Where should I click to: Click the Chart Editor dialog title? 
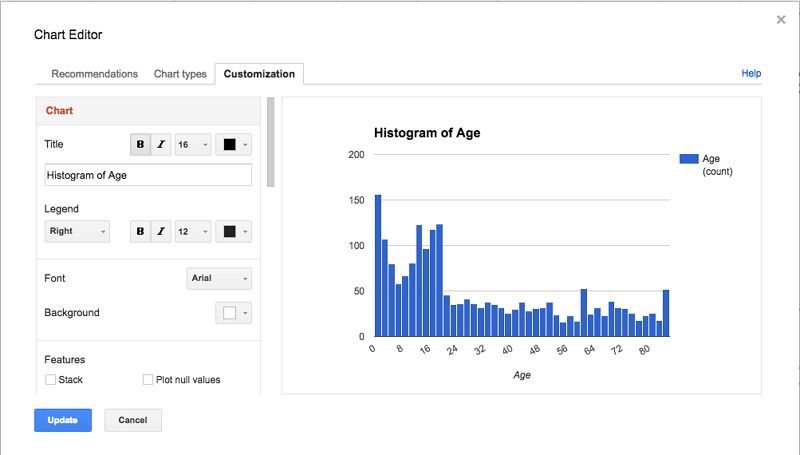tap(68, 35)
